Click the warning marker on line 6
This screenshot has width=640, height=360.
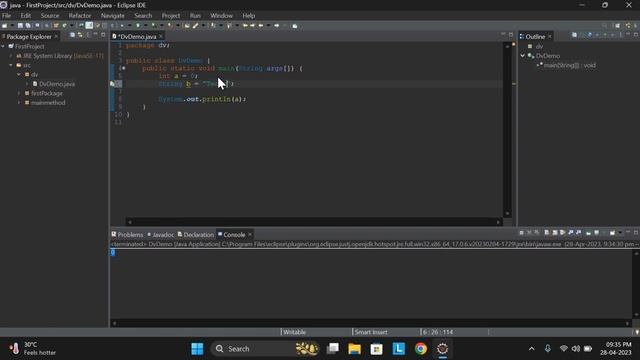(113, 84)
